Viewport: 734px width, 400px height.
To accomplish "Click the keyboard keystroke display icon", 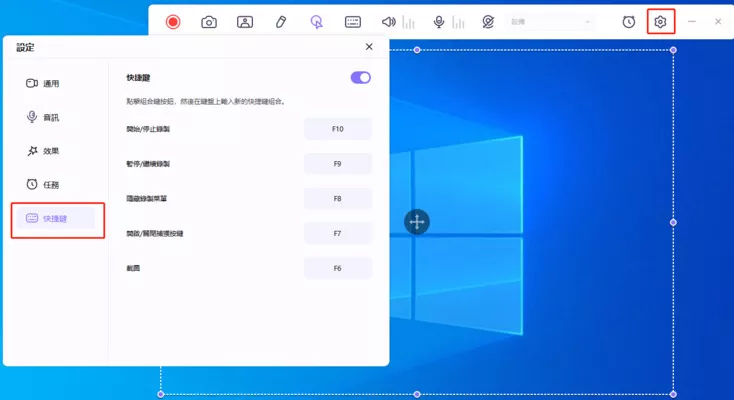I will point(353,22).
